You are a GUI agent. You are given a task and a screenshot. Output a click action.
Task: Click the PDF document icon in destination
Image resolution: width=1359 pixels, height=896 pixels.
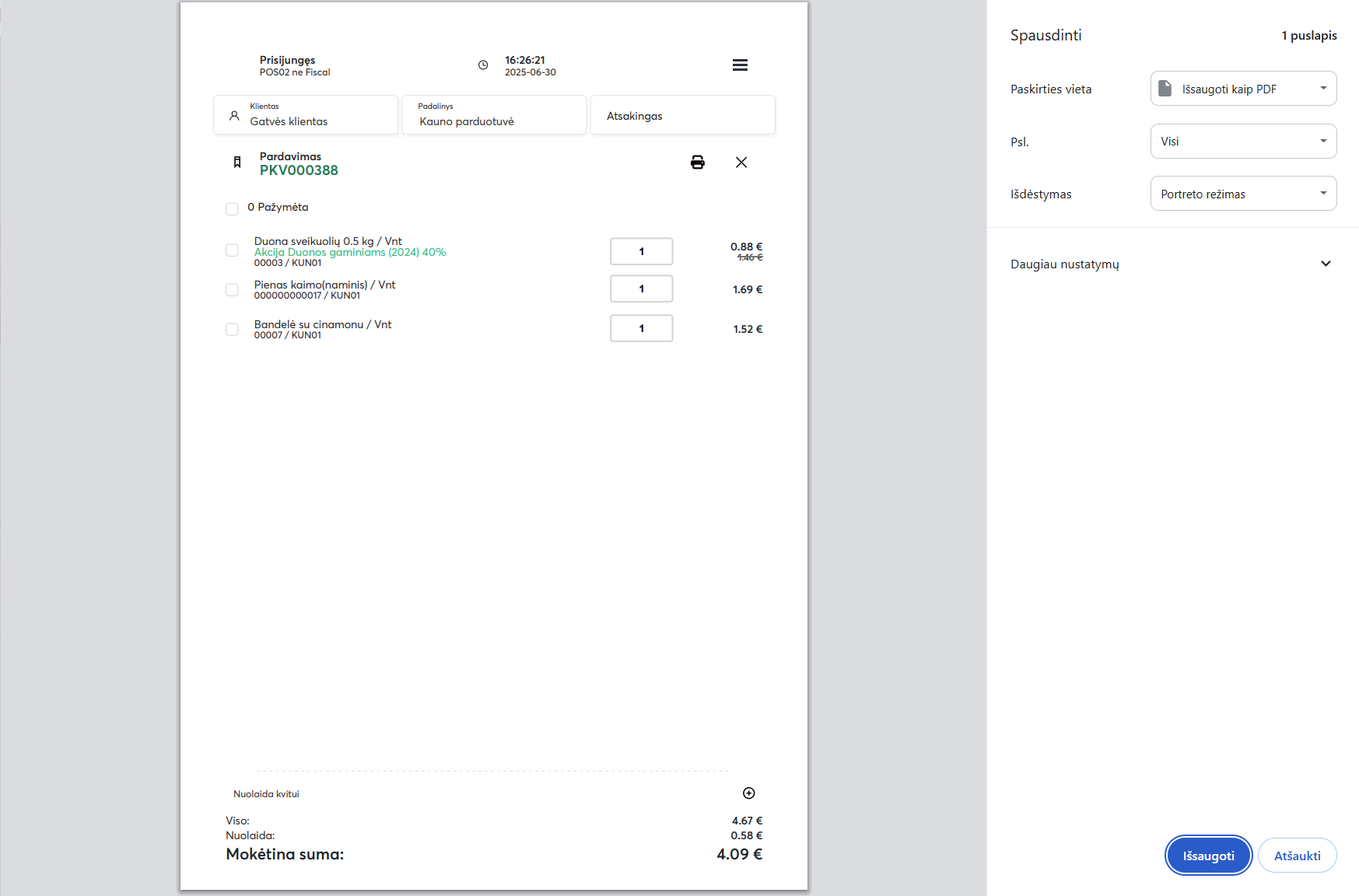(1165, 89)
